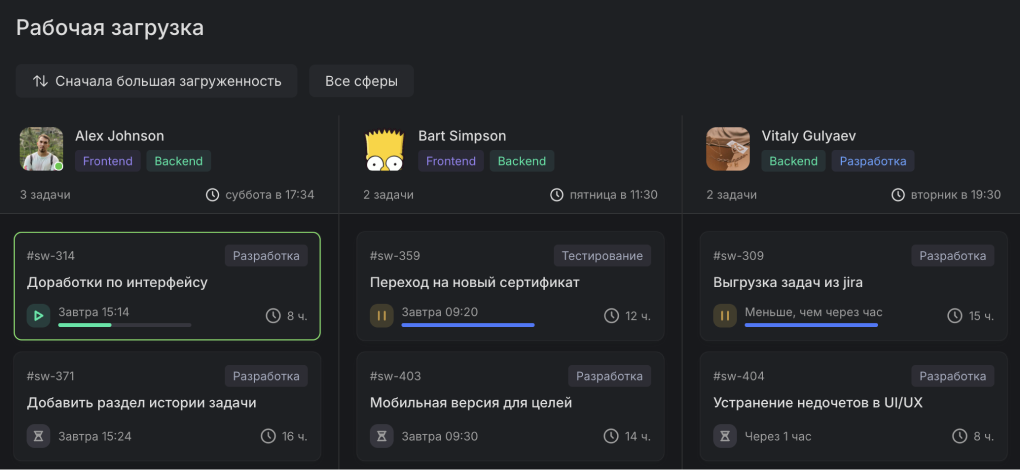Click the green progress bar on task sw-314

85,325
